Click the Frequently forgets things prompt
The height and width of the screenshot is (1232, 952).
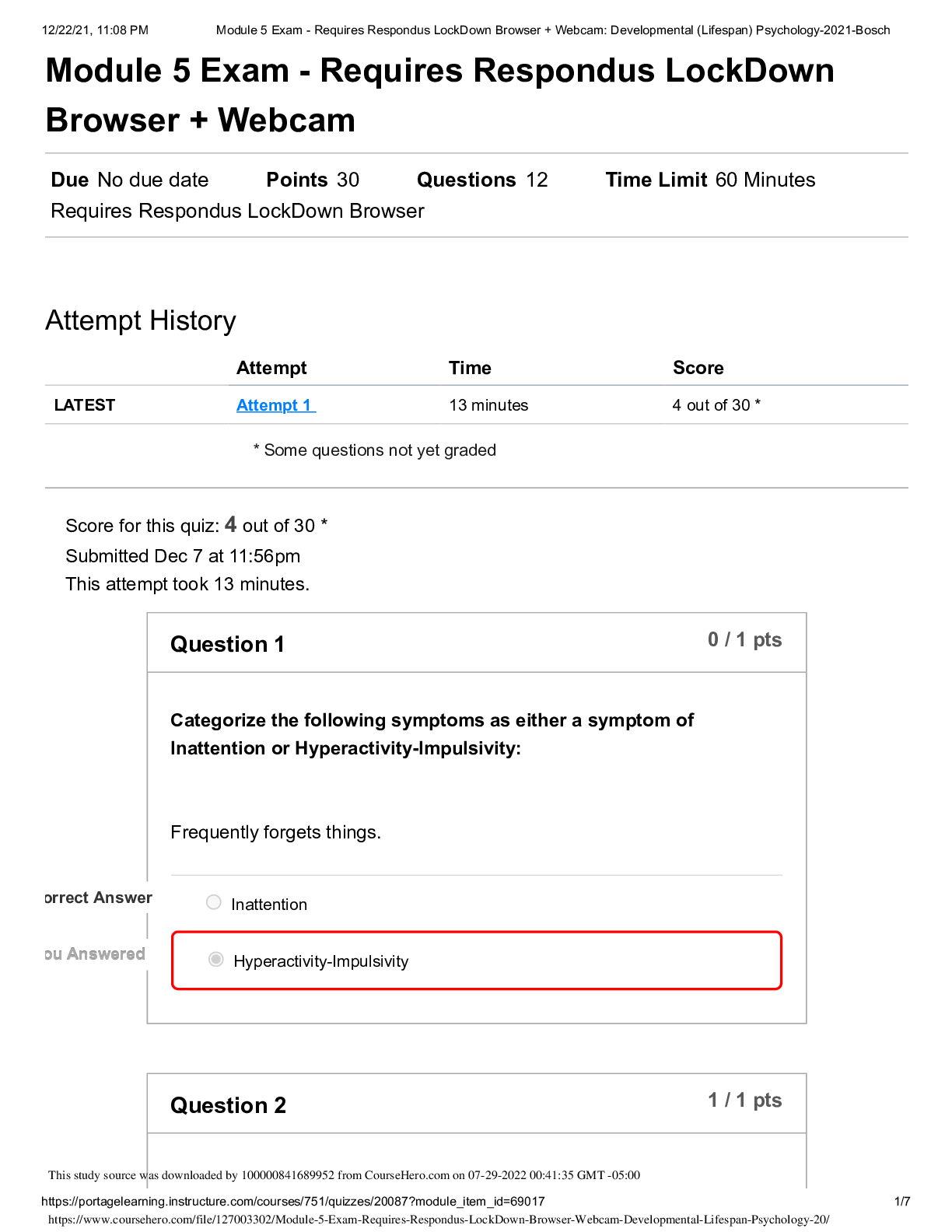[275, 832]
